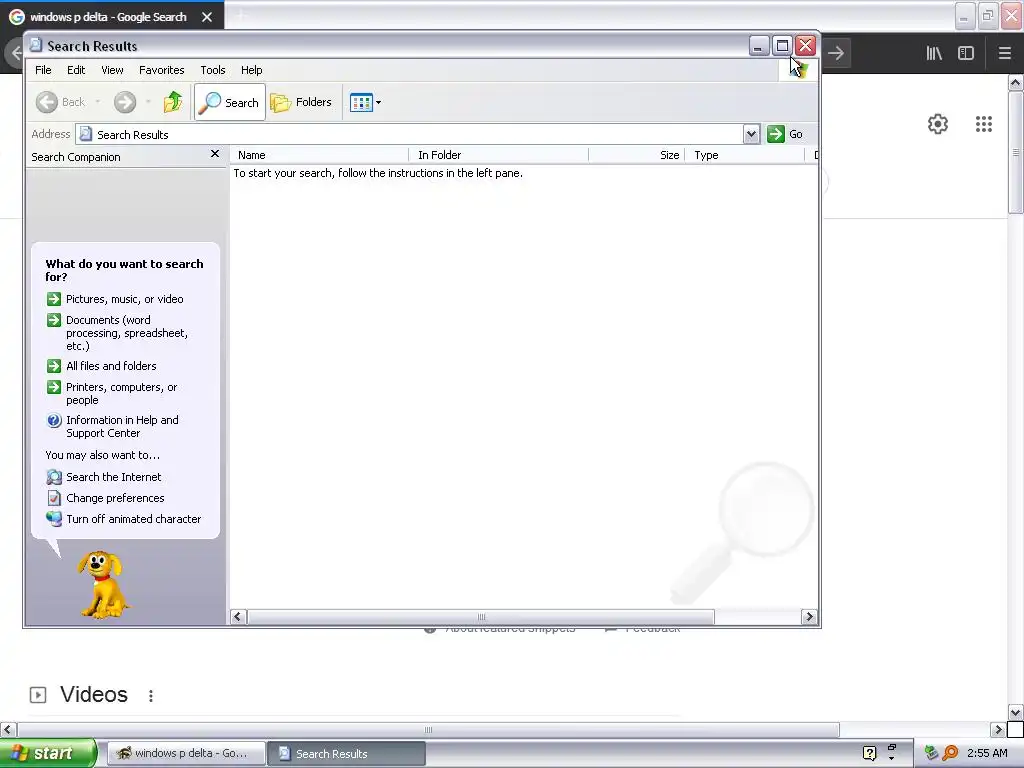Open Google settings gear icon

[x=938, y=124]
